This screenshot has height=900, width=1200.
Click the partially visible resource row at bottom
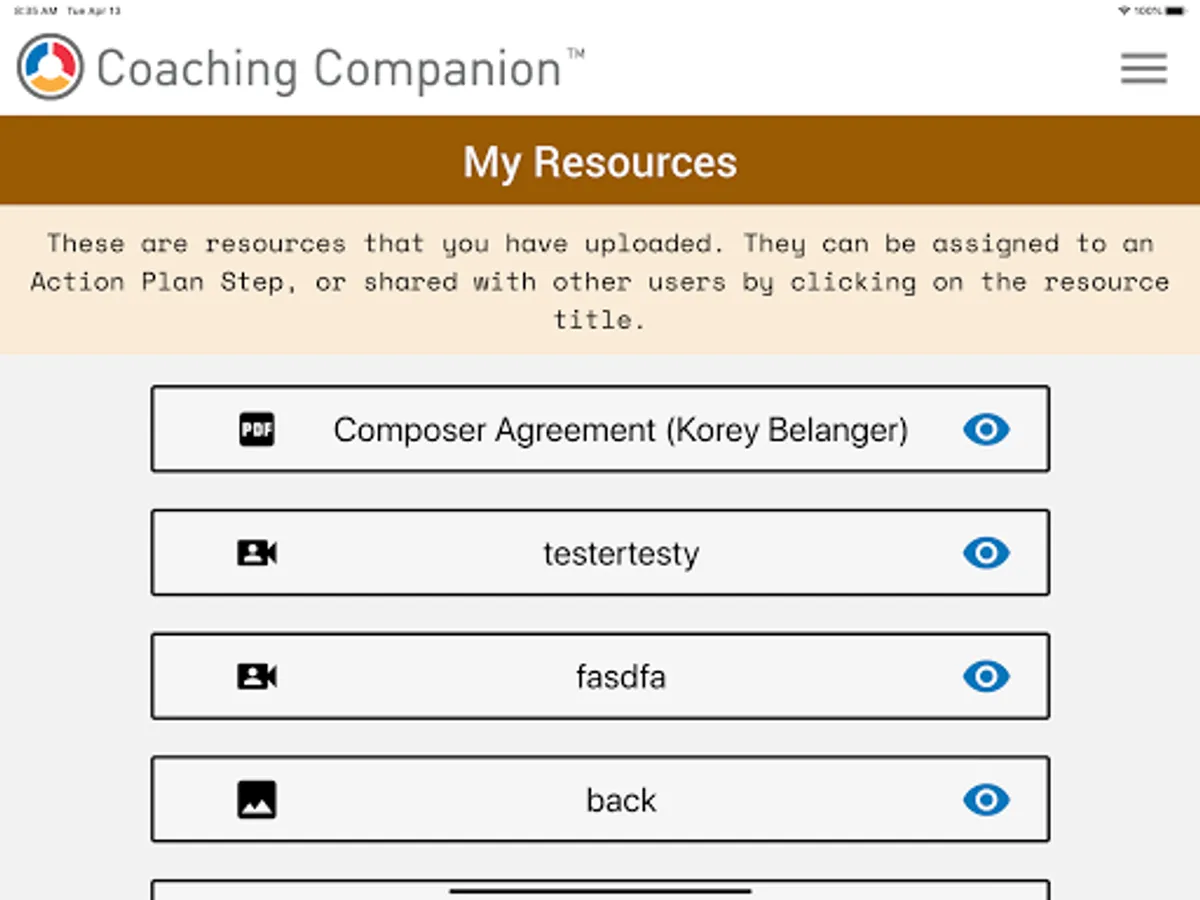(300, 889)
